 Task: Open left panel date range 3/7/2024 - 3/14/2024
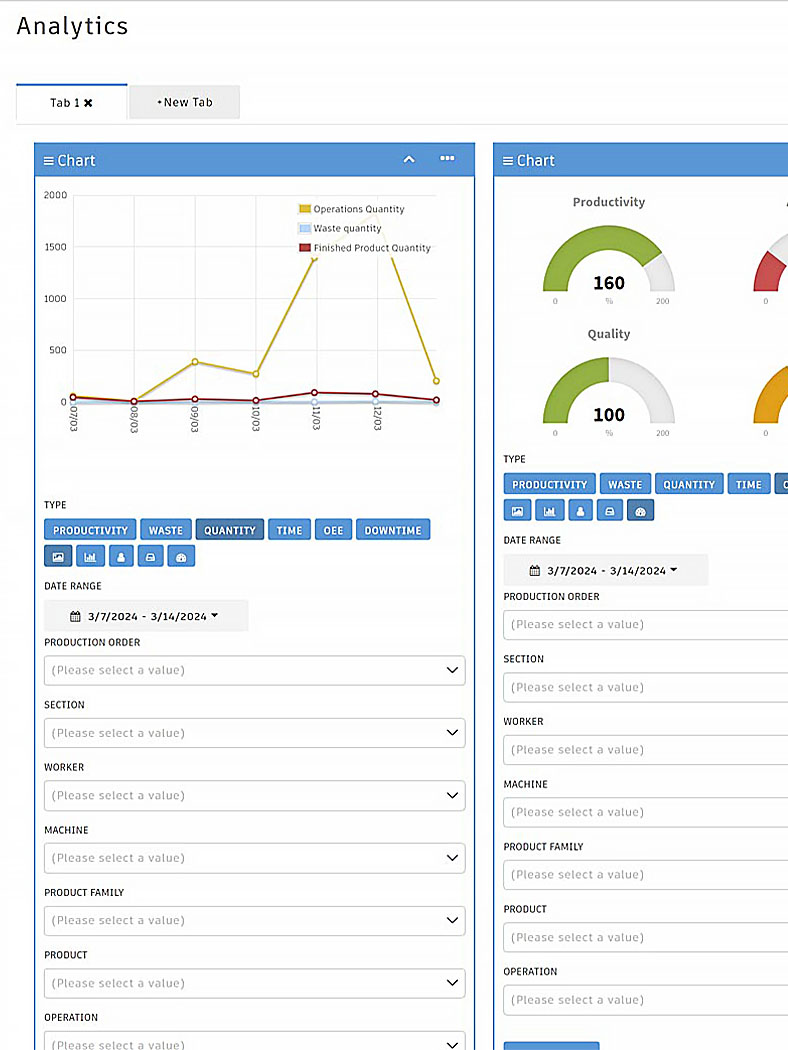(146, 616)
